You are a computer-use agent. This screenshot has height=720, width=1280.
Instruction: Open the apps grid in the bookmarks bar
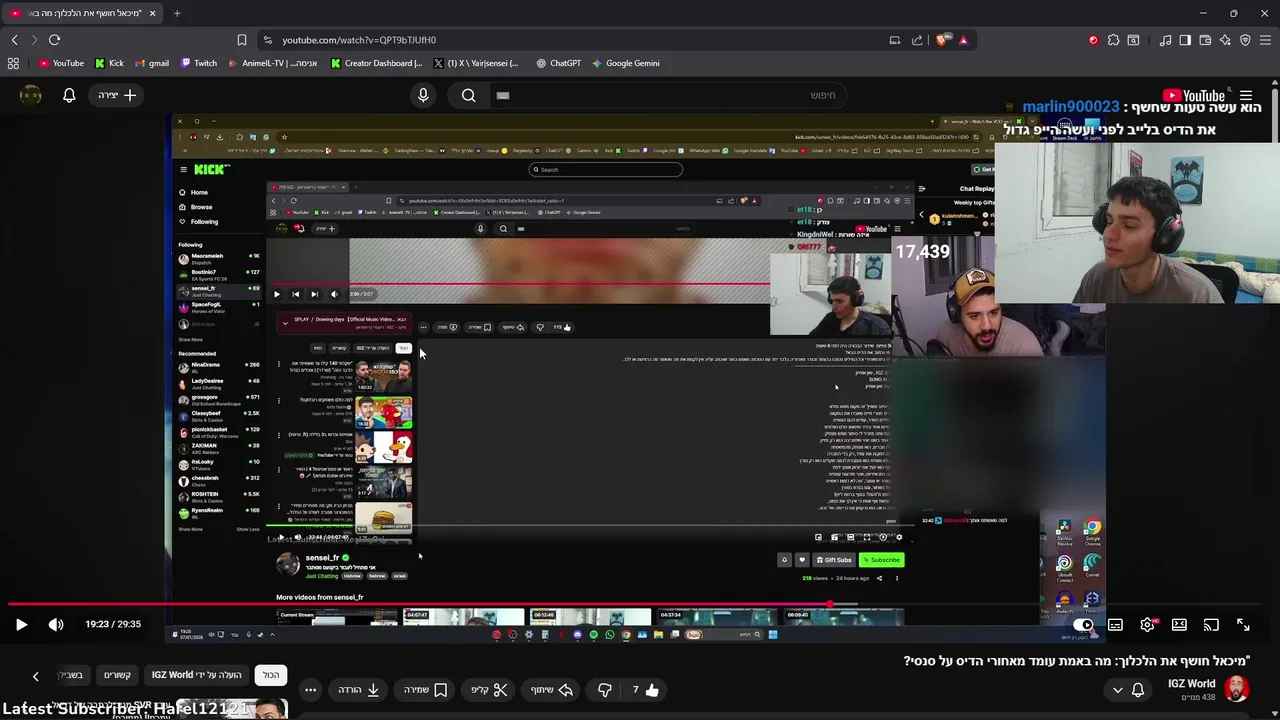pos(13,63)
